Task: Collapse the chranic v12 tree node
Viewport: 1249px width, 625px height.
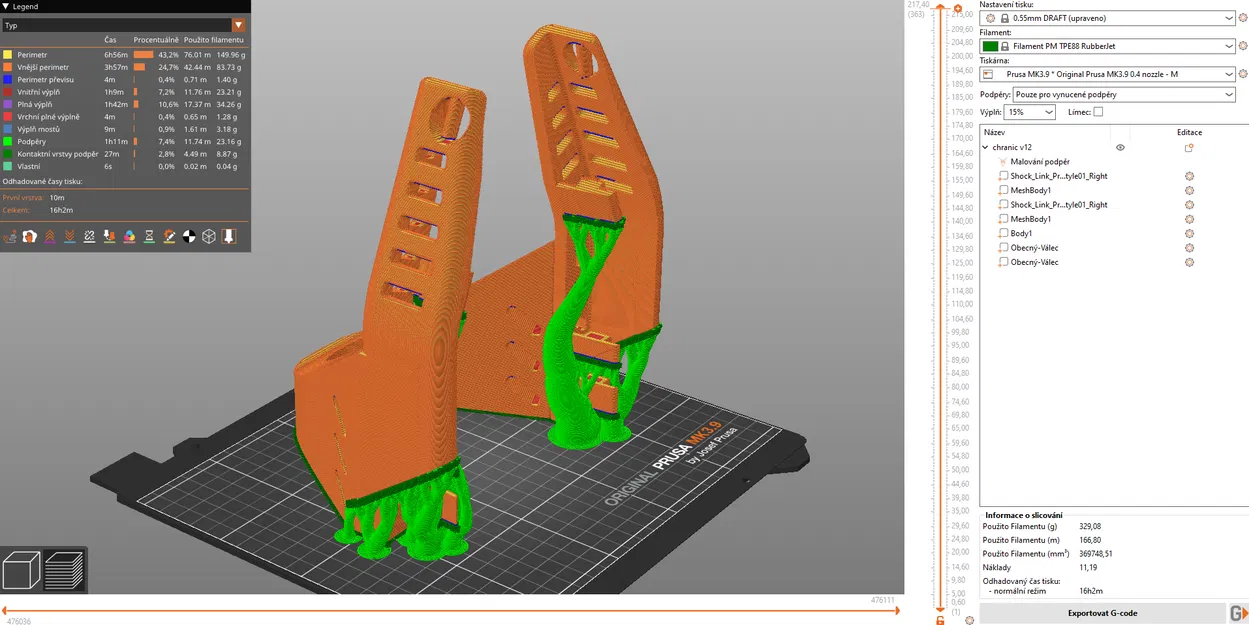Action: tap(985, 147)
